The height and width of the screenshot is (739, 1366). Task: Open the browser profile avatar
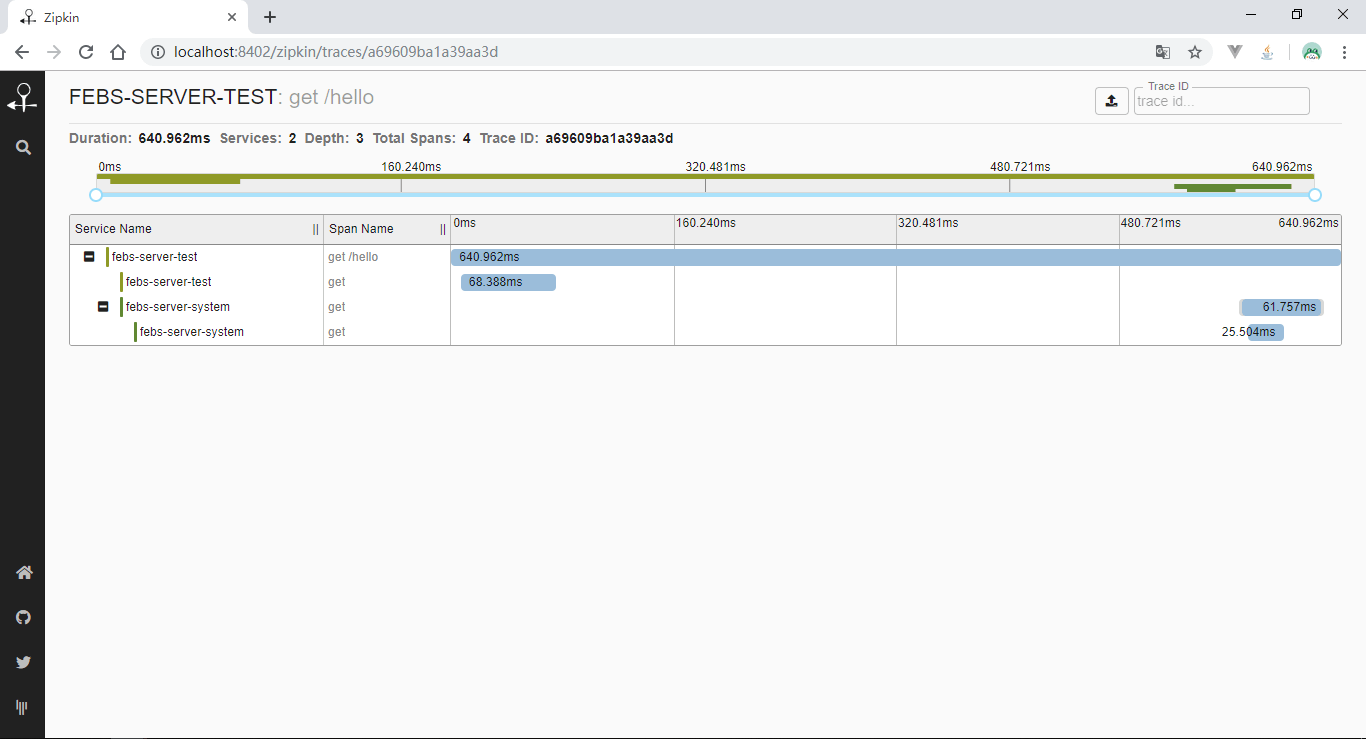pyautogui.click(x=1312, y=52)
